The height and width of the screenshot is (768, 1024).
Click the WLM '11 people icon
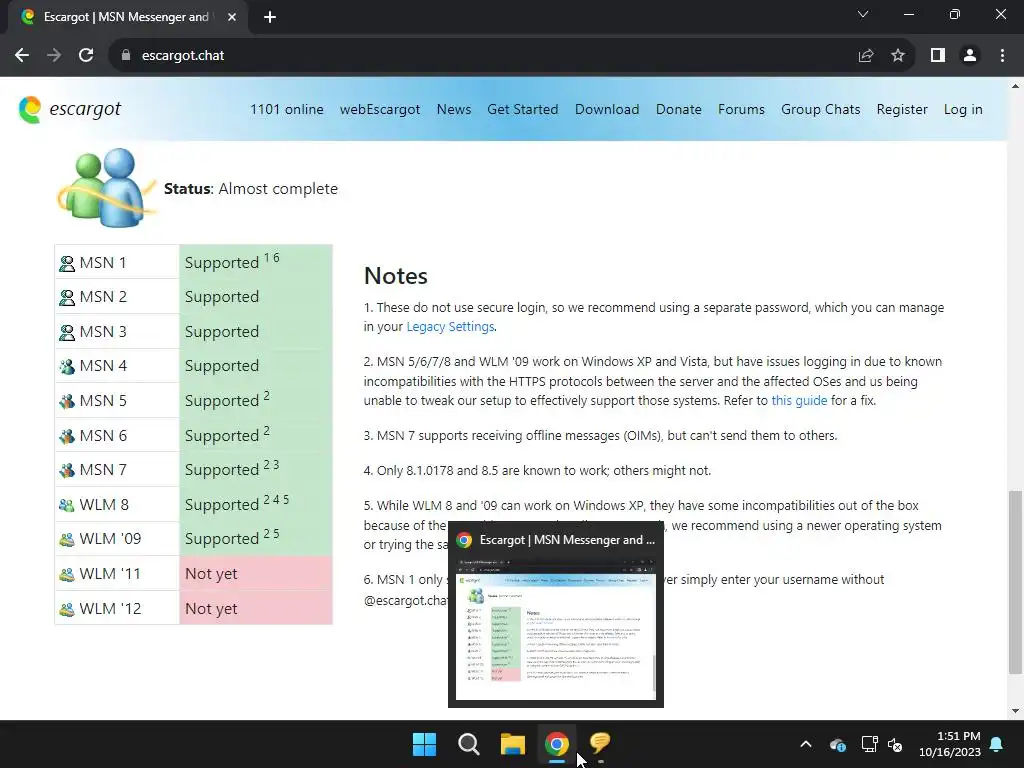tap(67, 574)
